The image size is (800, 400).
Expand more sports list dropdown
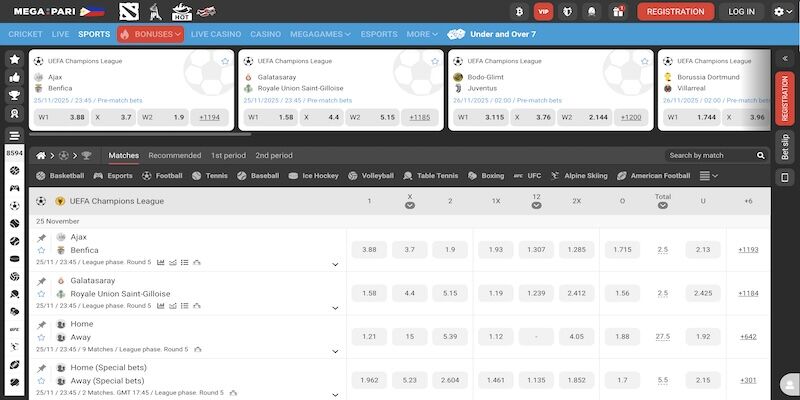[709, 176]
